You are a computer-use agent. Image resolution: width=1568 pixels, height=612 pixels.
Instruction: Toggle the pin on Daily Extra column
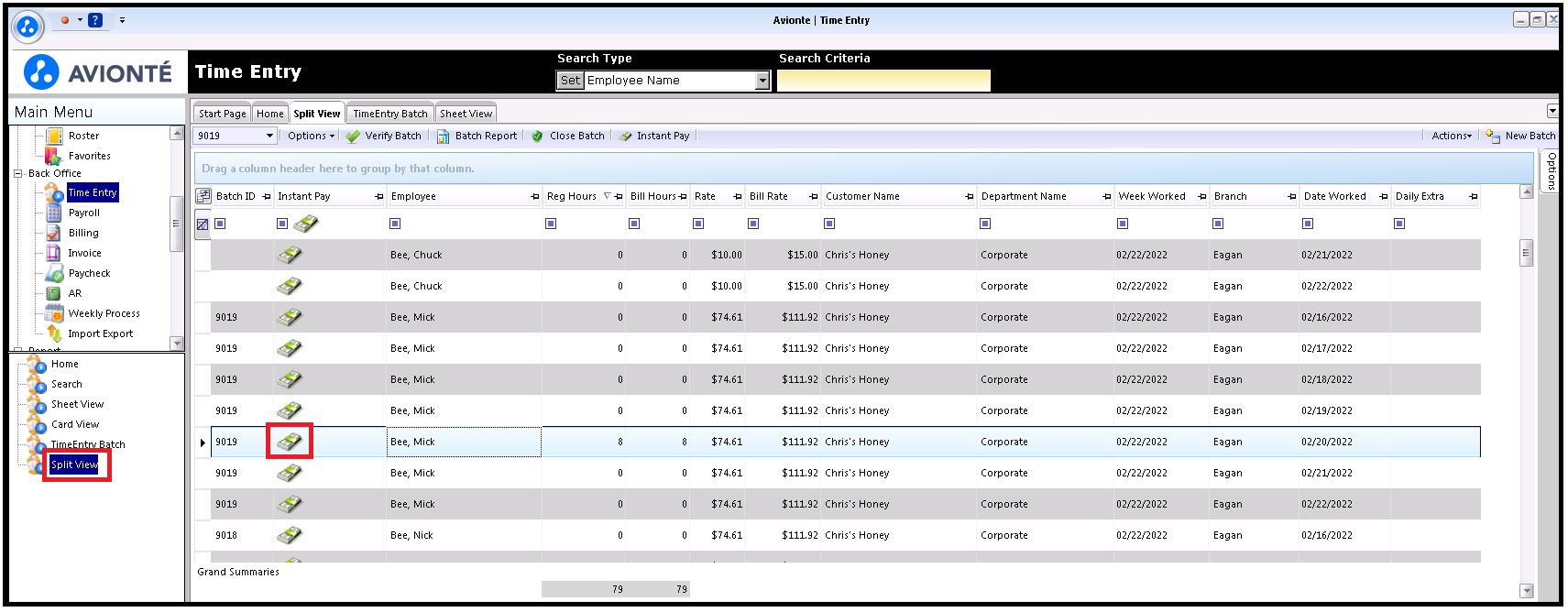tap(1474, 197)
